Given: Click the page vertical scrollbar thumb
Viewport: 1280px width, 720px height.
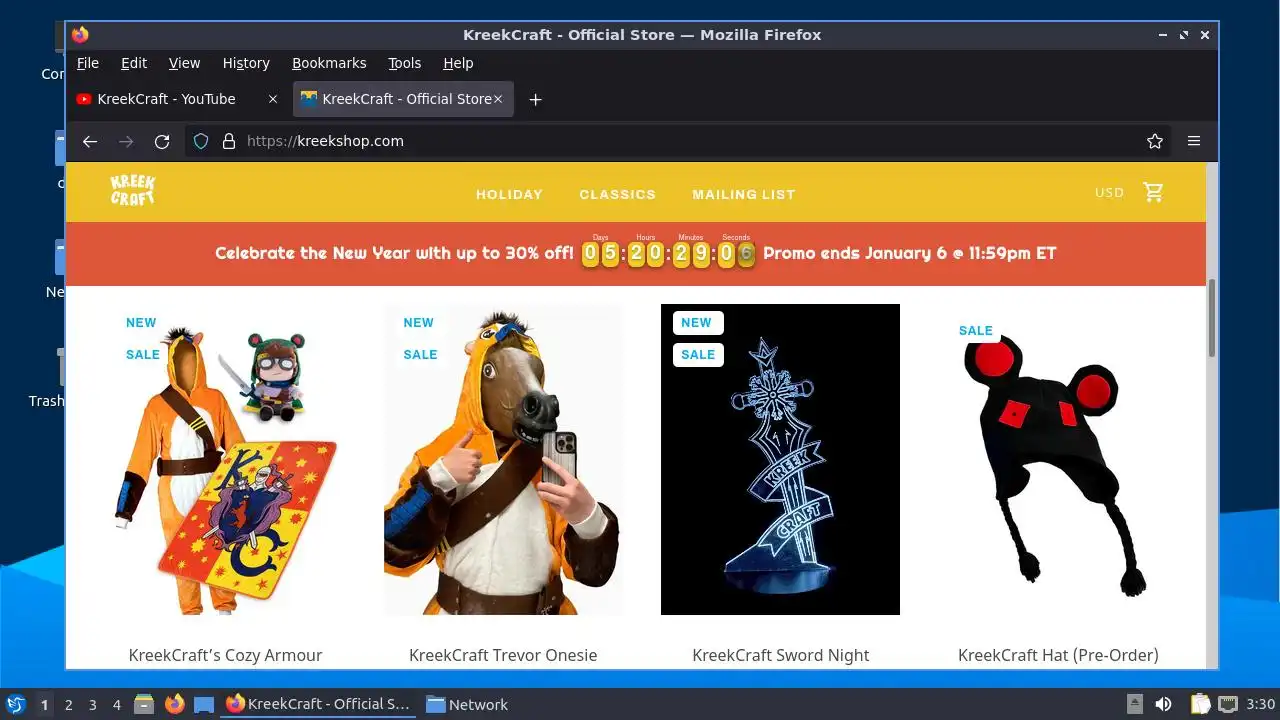Looking at the screenshot, I should point(1212,318).
